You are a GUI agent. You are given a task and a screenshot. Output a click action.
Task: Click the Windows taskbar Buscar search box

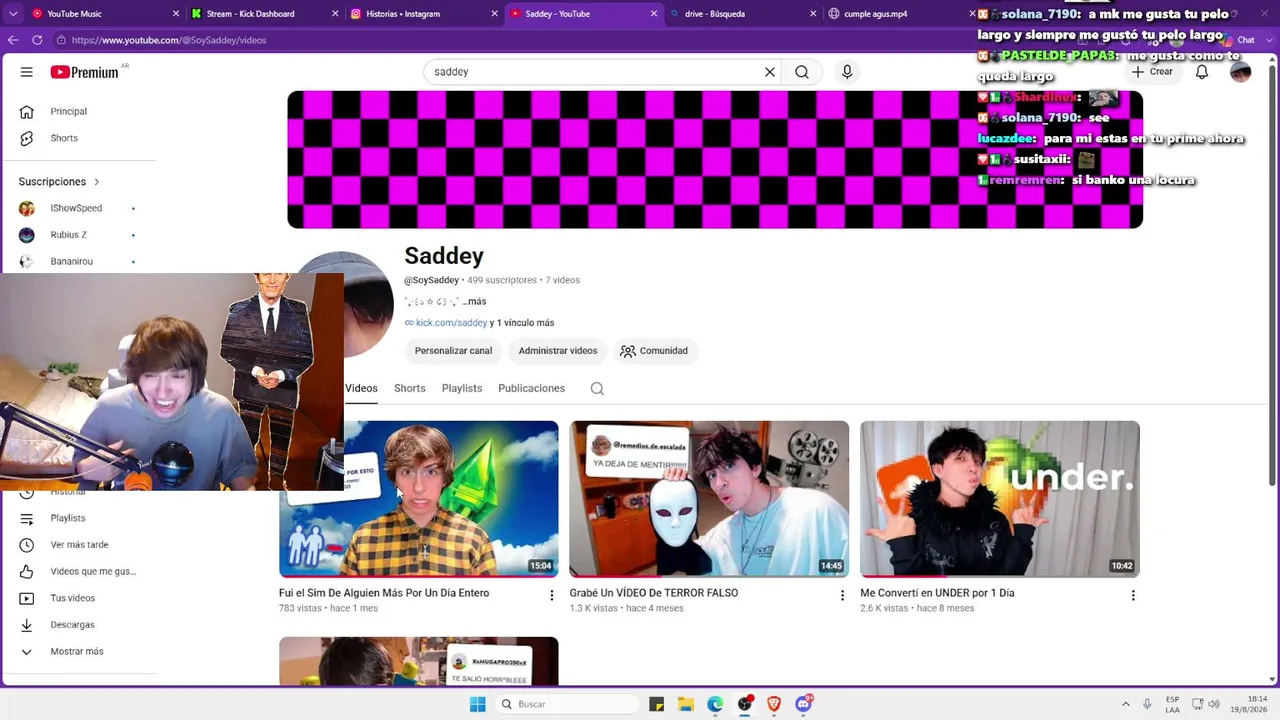tap(567, 704)
